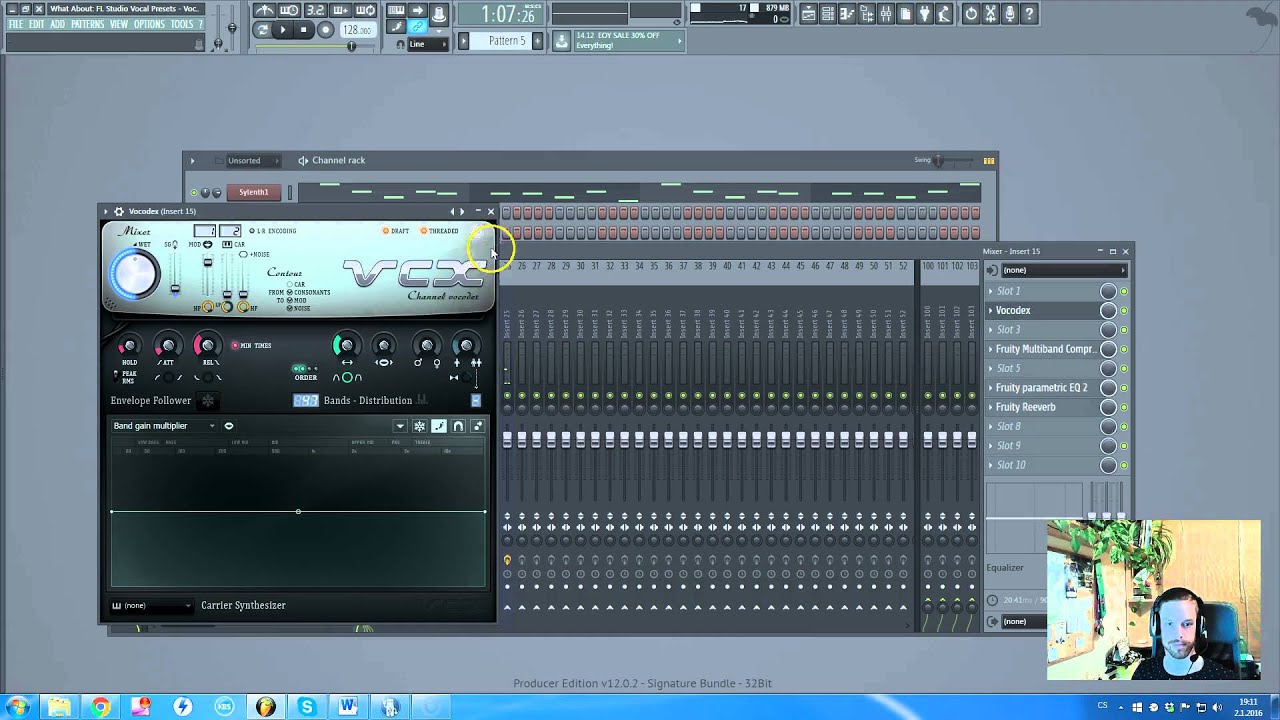Expand Fruity Reeverb slot arrow menu
The width and height of the screenshot is (1280, 720).
(991, 407)
